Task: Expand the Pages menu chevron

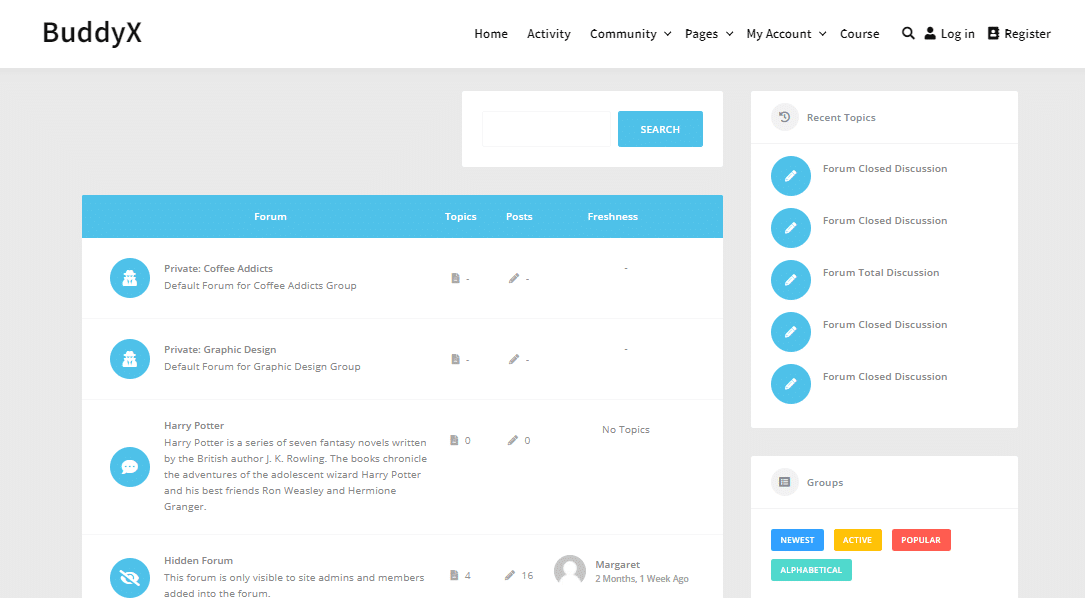Action: [x=729, y=34]
